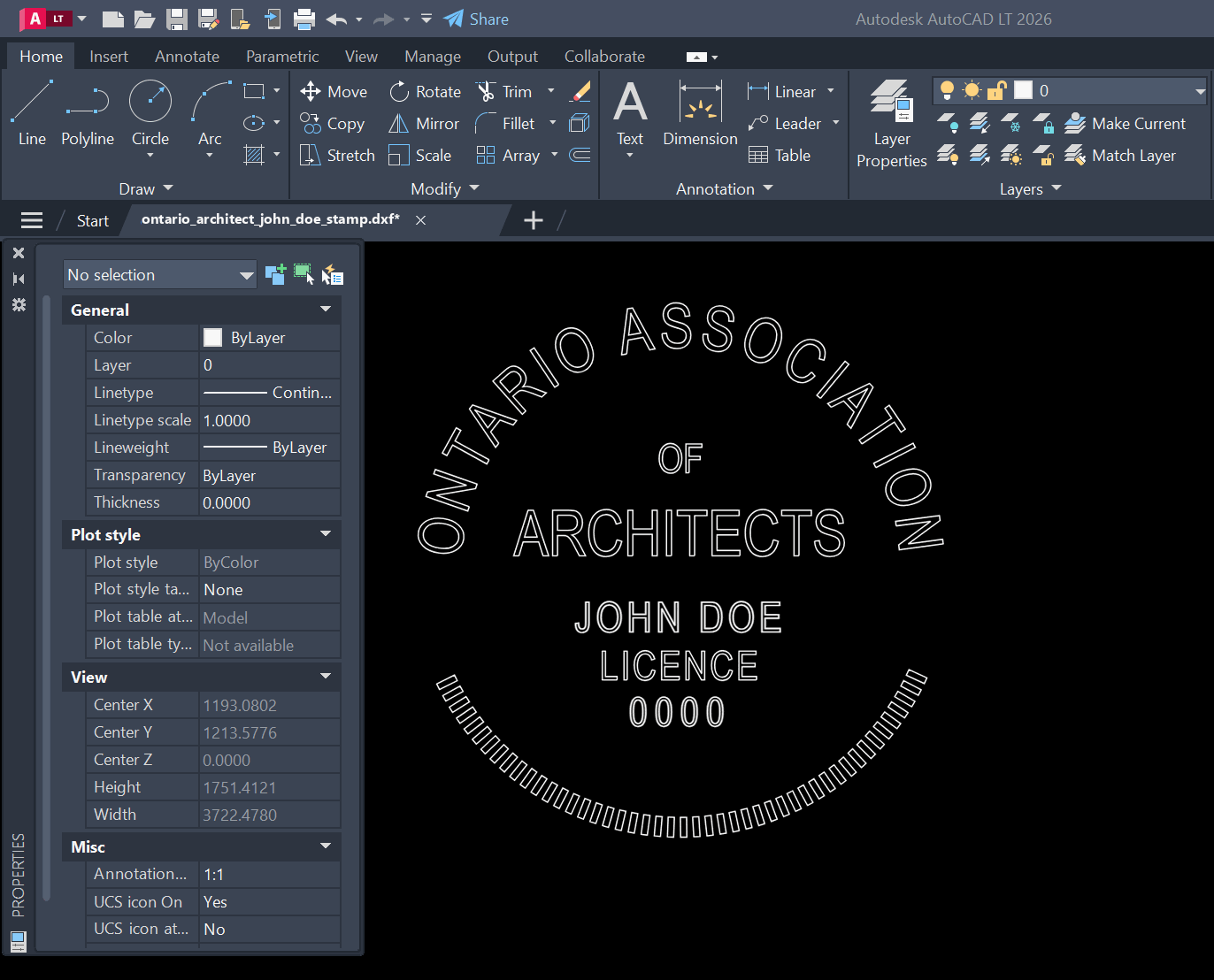Collapse the General properties section
Image resolution: width=1214 pixels, height=980 pixels.
click(x=326, y=310)
